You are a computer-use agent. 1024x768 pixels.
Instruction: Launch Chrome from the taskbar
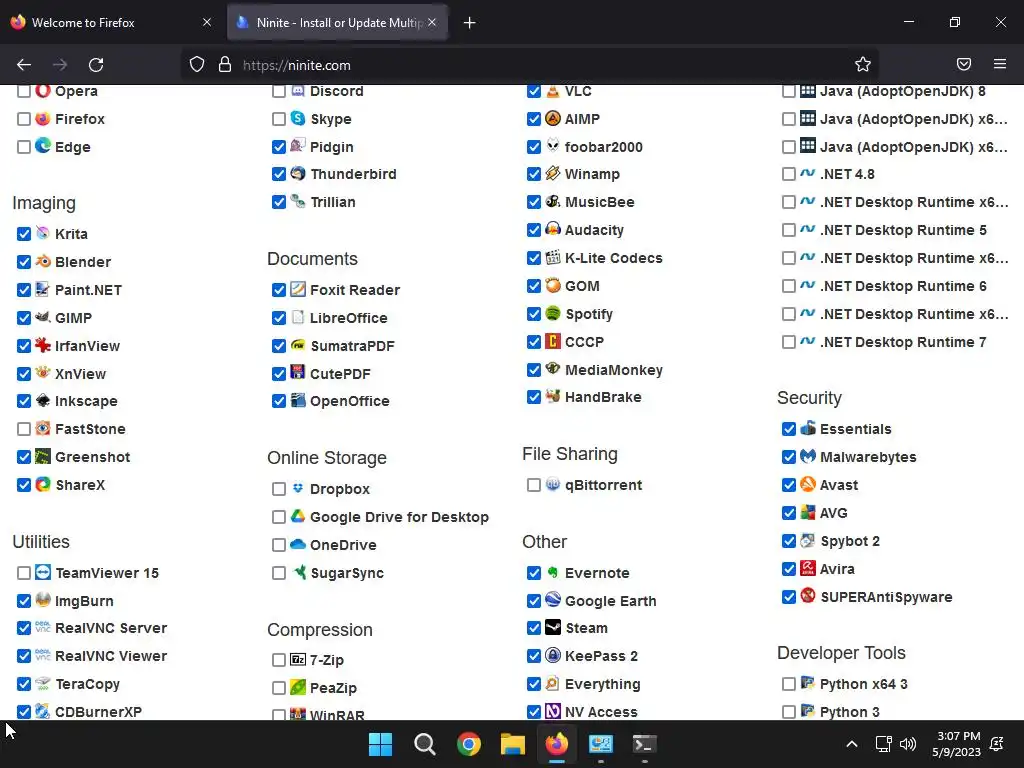point(469,744)
